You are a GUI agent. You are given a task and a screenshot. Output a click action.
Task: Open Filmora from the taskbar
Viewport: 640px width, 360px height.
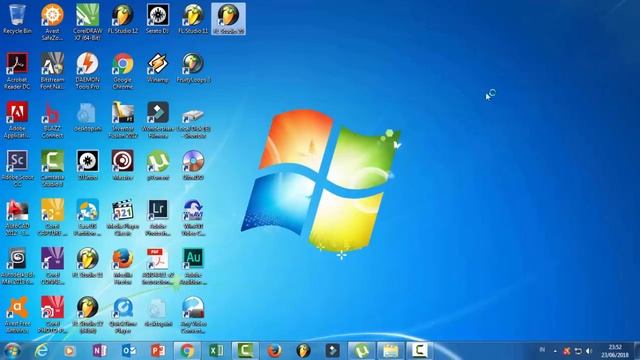coord(332,351)
